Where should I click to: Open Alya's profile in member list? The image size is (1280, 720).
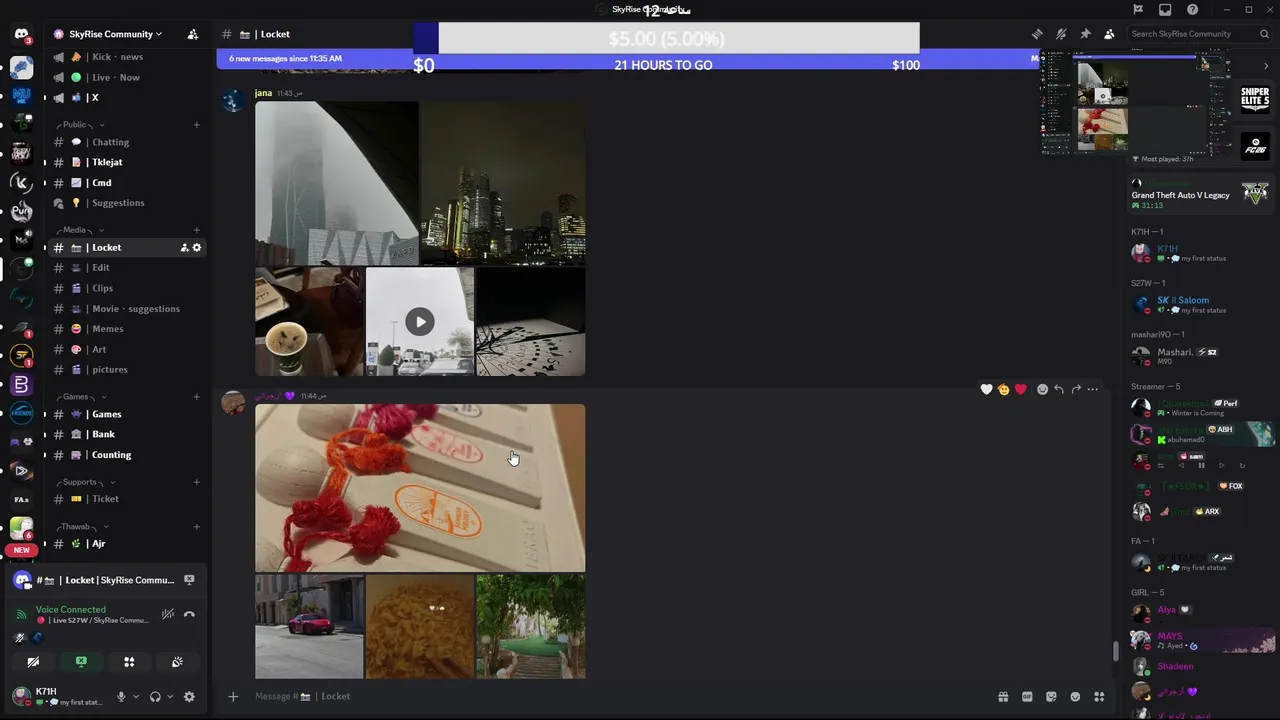(1166, 610)
